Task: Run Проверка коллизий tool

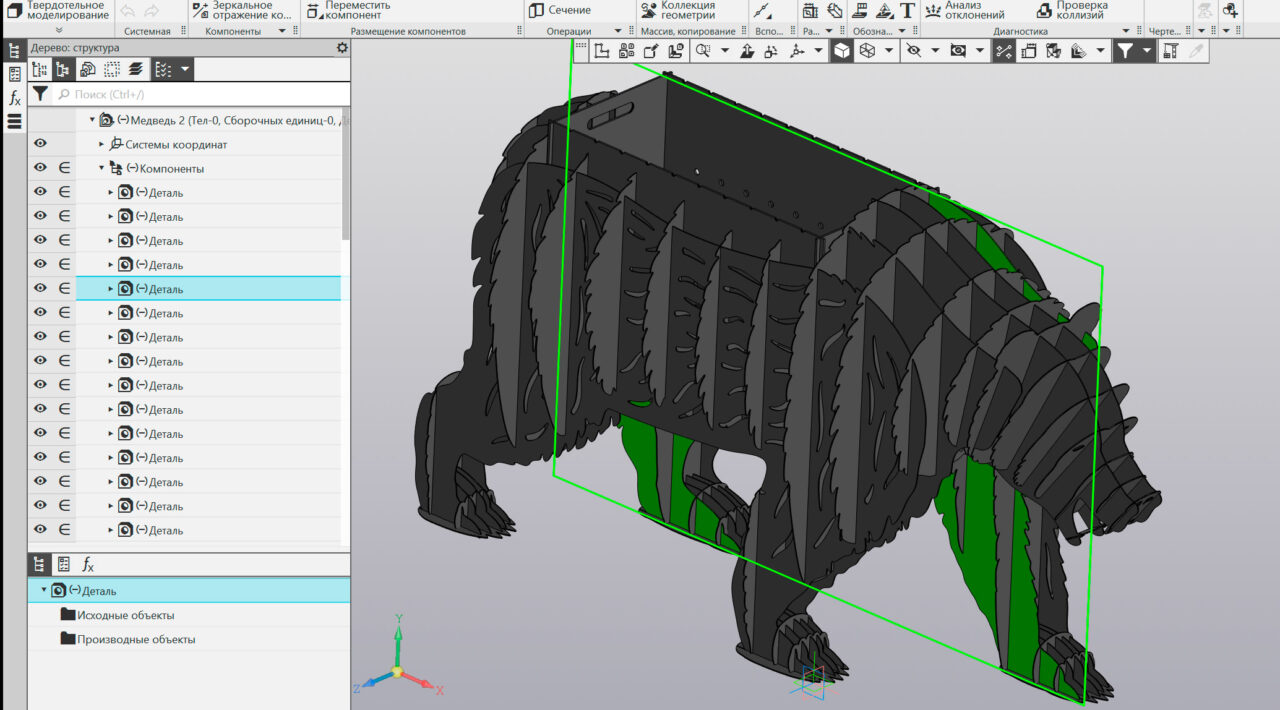Action: click(x=1070, y=10)
